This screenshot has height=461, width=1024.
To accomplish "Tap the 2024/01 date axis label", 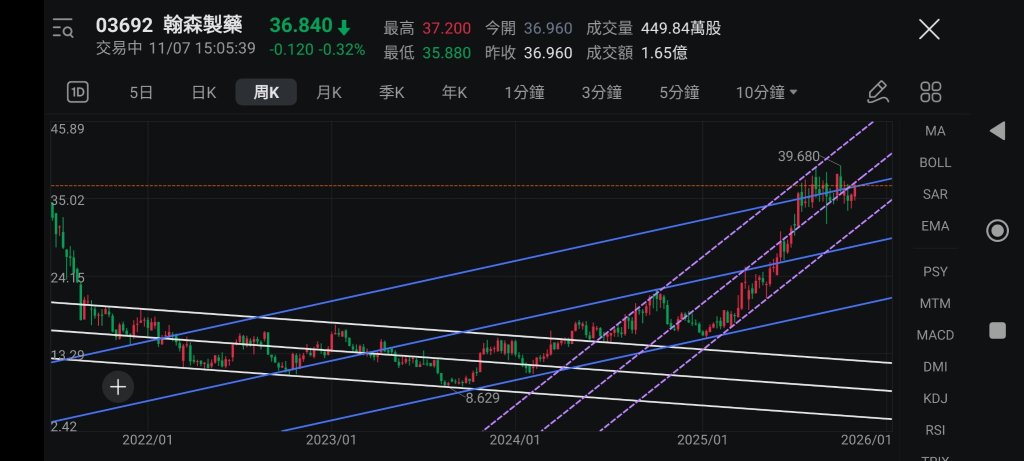I will click(x=516, y=440).
